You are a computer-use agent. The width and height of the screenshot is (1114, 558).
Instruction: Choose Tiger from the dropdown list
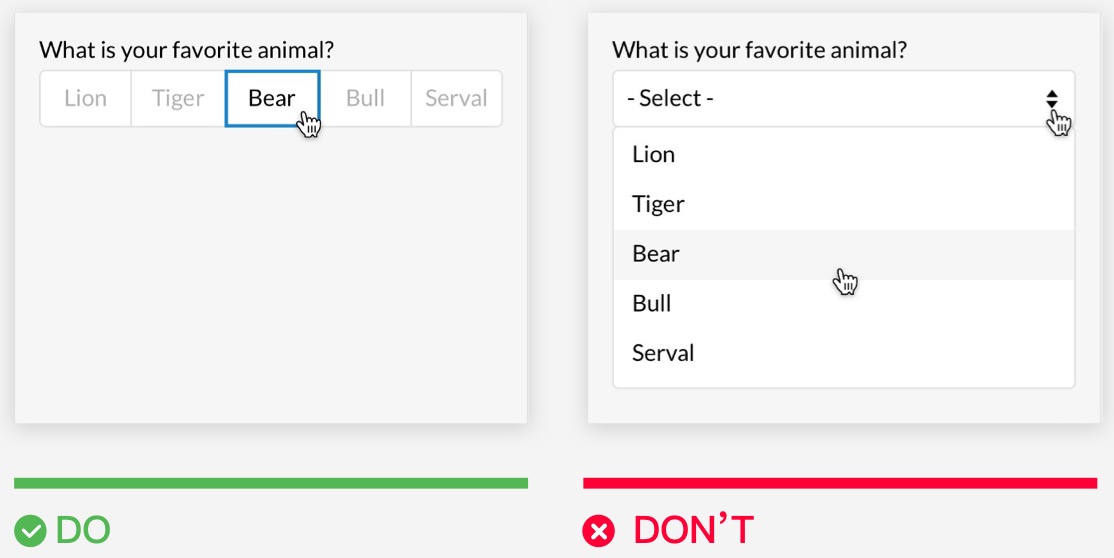658,204
